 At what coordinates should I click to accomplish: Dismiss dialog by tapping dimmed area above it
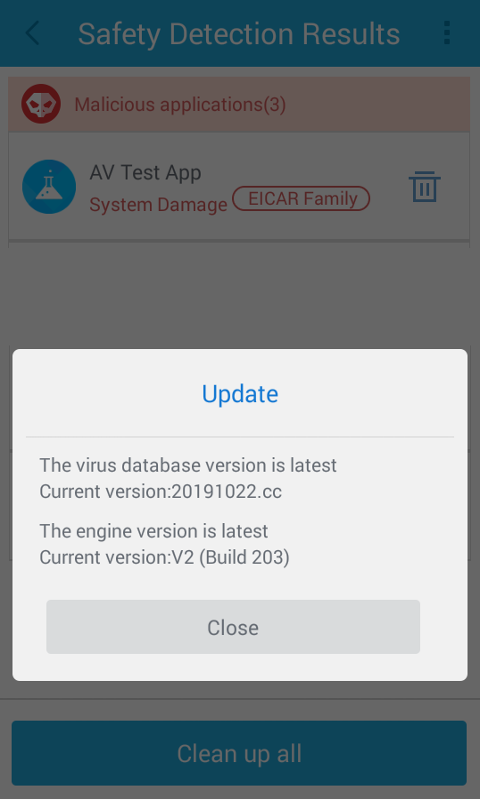click(x=240, y=296)
